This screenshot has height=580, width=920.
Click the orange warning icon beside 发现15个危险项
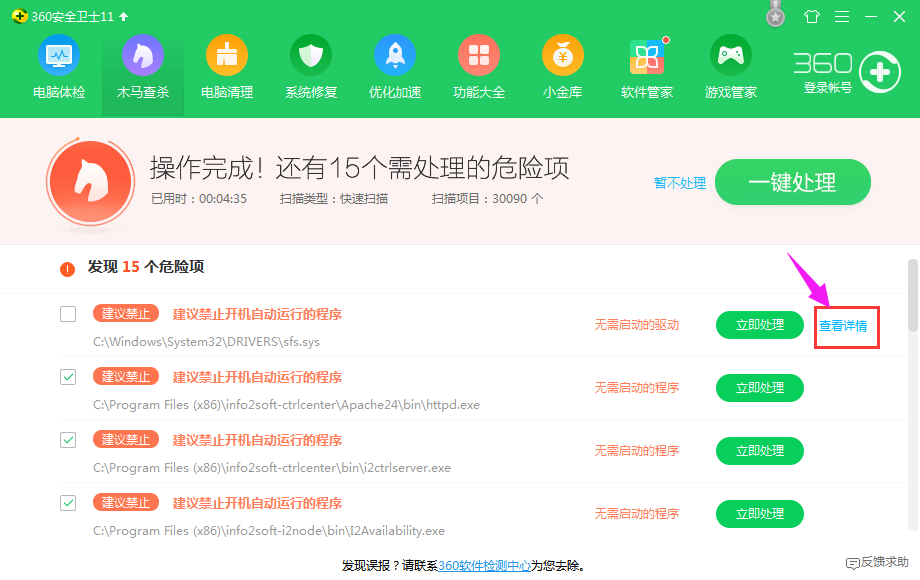pyautogui.click(x=67, y=269)
